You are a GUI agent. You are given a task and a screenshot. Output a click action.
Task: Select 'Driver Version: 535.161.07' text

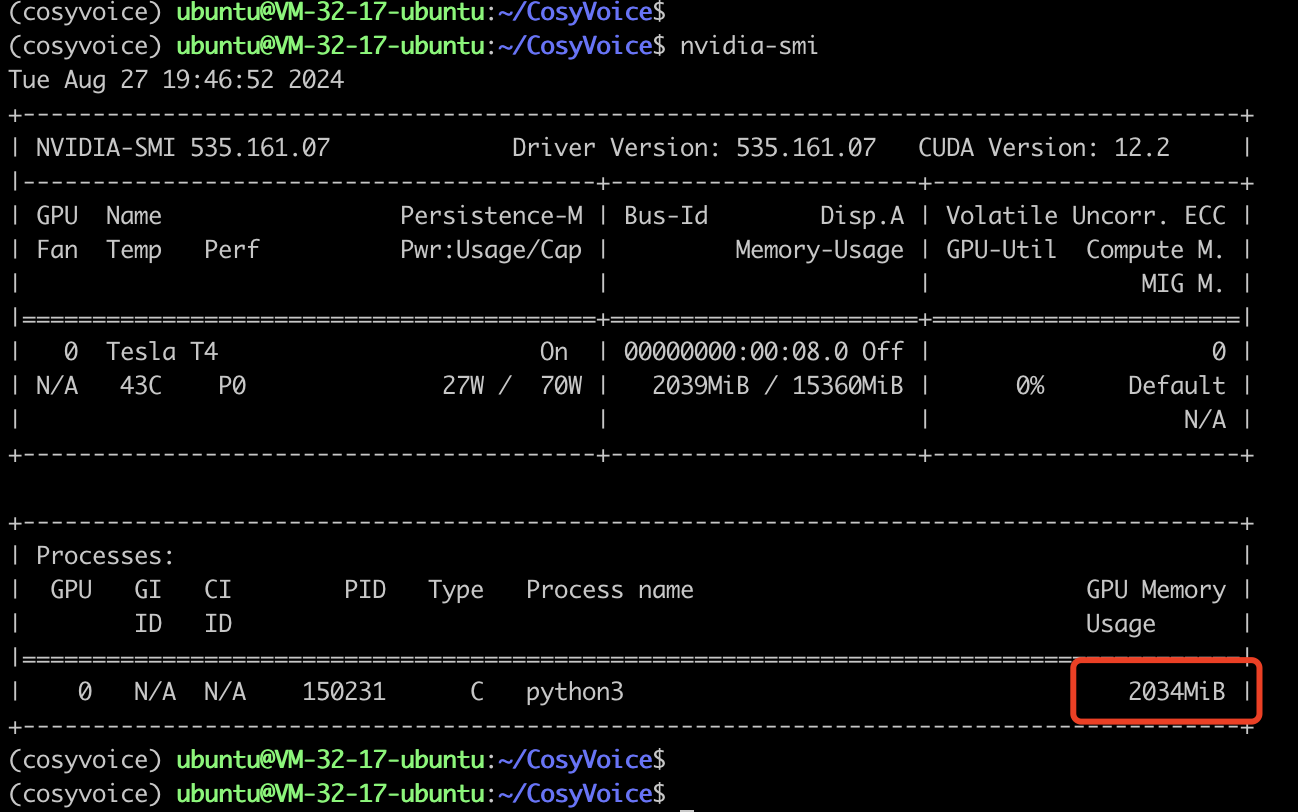click(x=694, y=148)
